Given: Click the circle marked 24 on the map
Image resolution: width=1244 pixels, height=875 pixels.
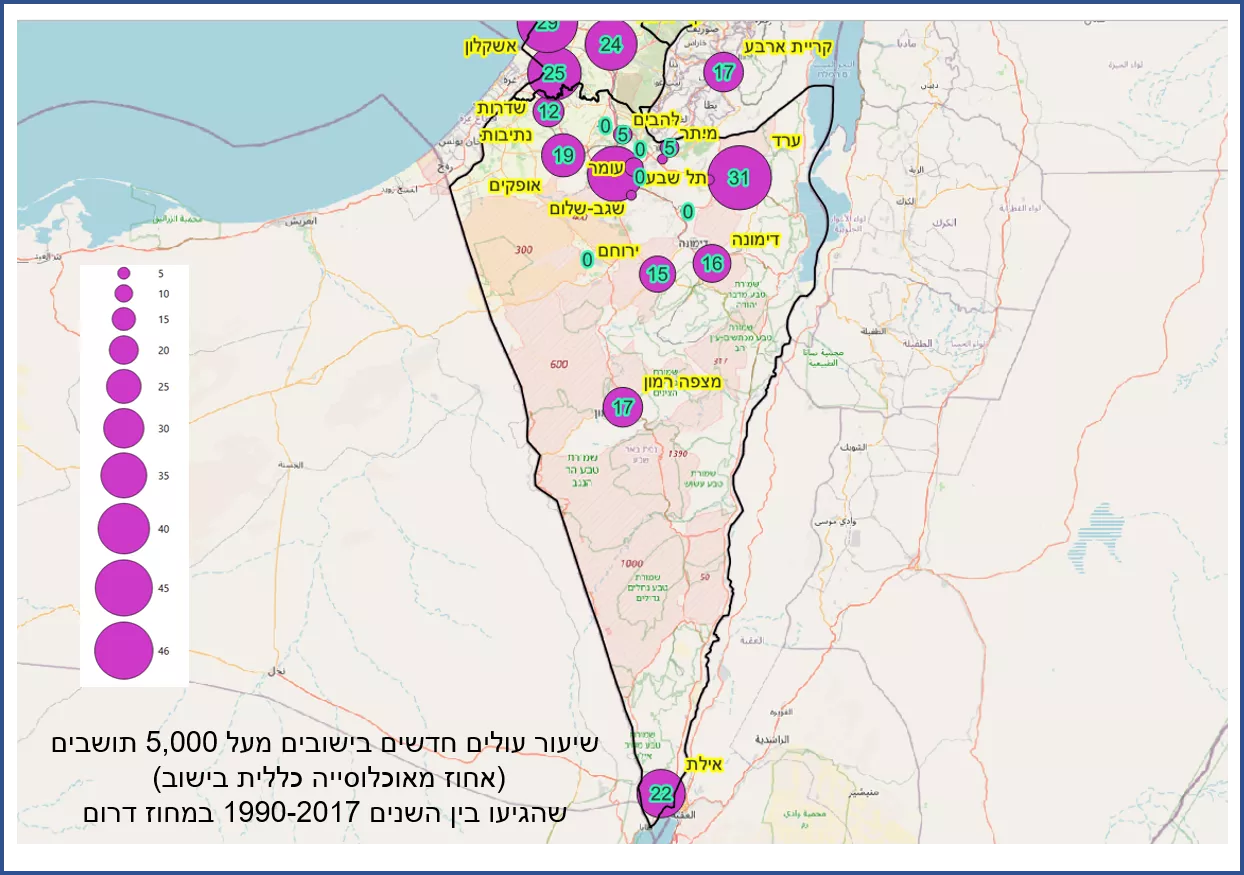Looking at the screenshot, I should click(x=611, y=44).
